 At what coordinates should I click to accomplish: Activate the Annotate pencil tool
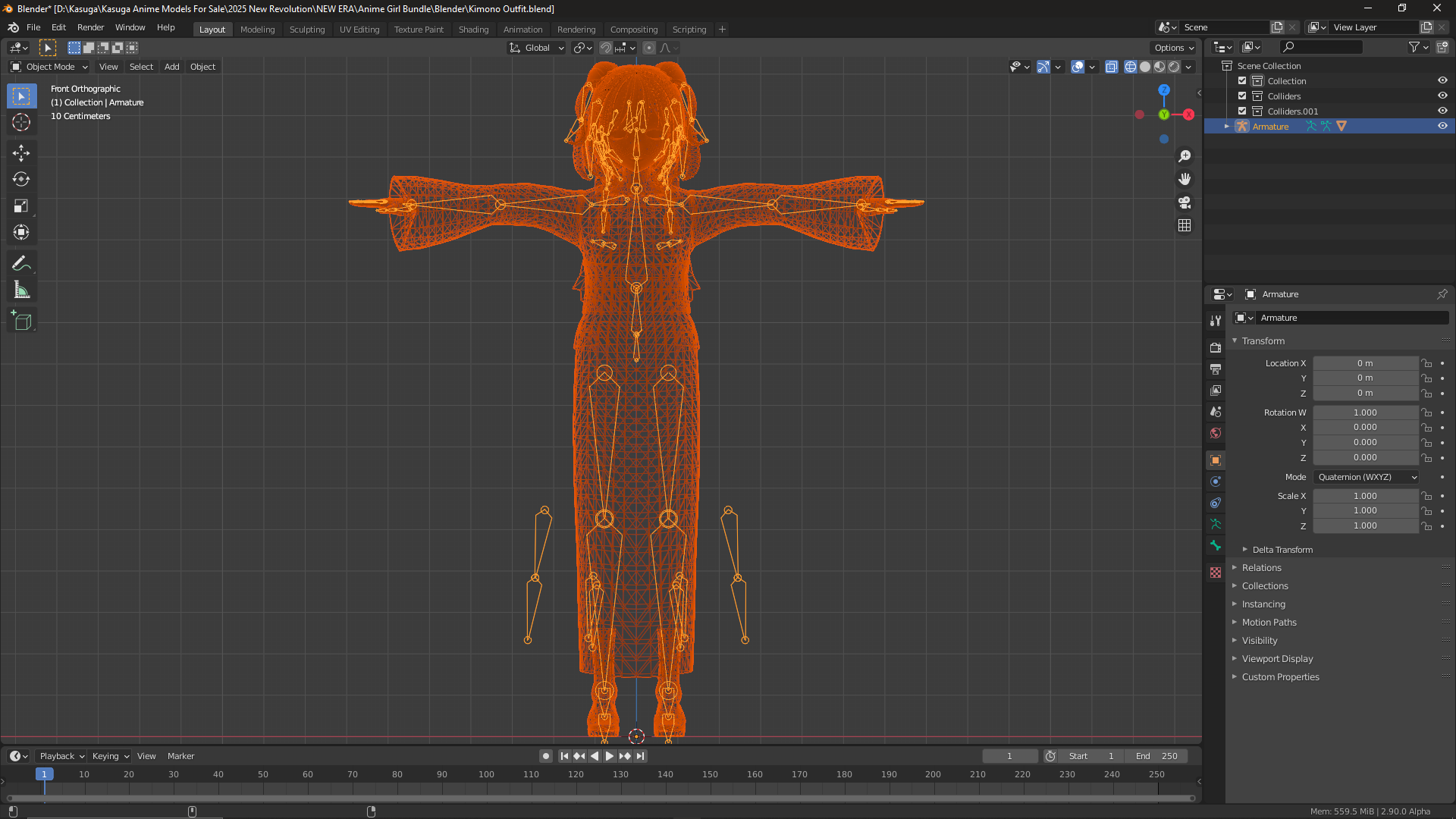point(21,263)
